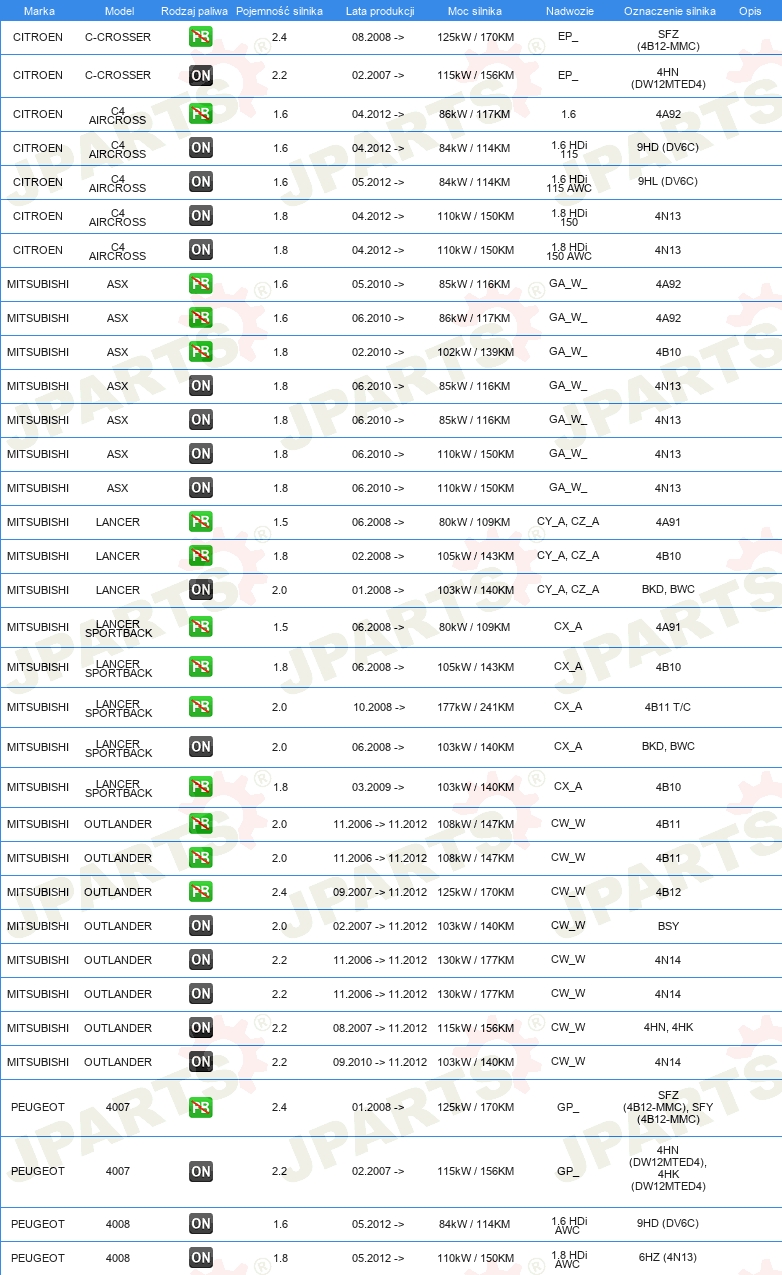Viewport: 782px width, 1275px height.
Task: Click the 05.2010 -> production date
Action: pos(379,284)
